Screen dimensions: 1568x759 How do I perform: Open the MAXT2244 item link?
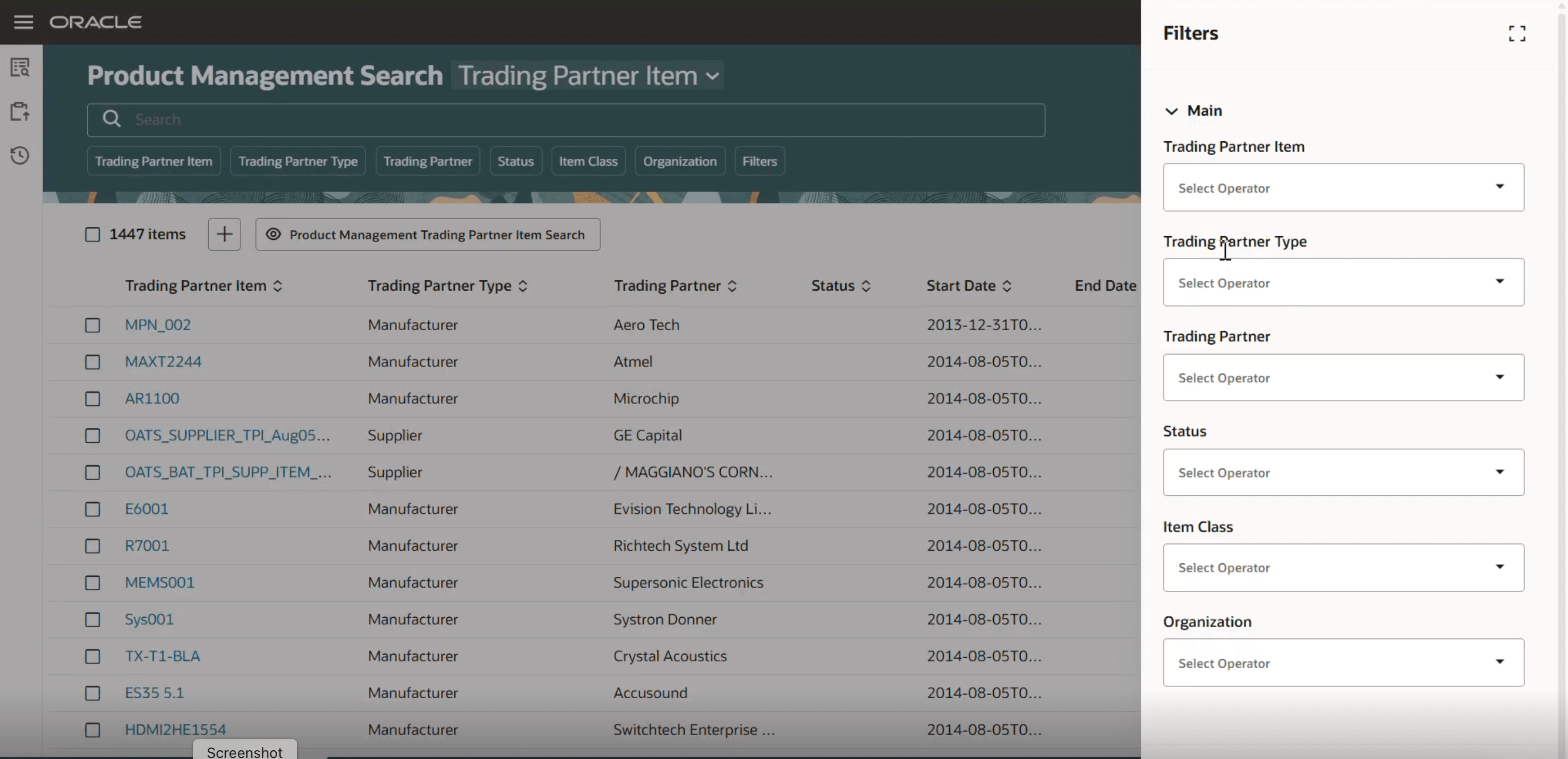163,361
